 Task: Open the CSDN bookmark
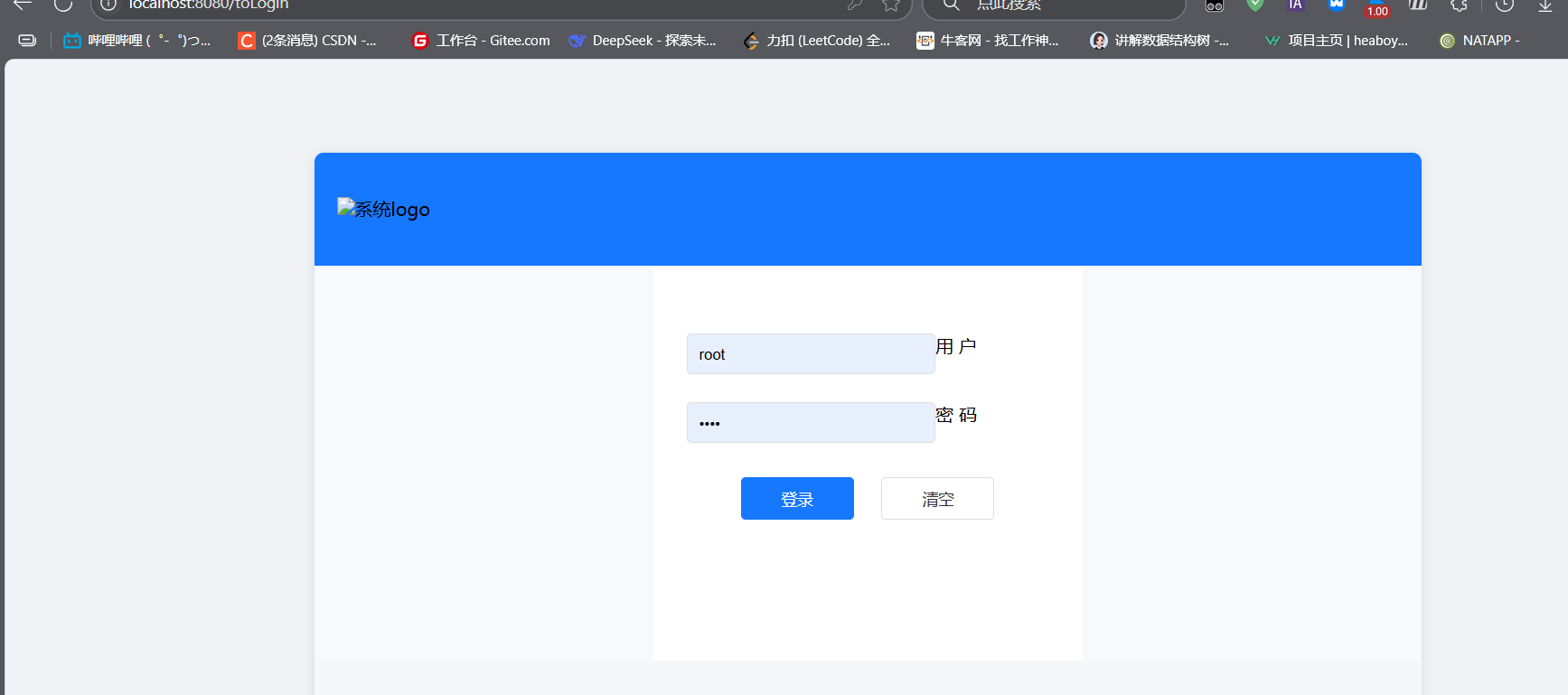pos(307,41)
